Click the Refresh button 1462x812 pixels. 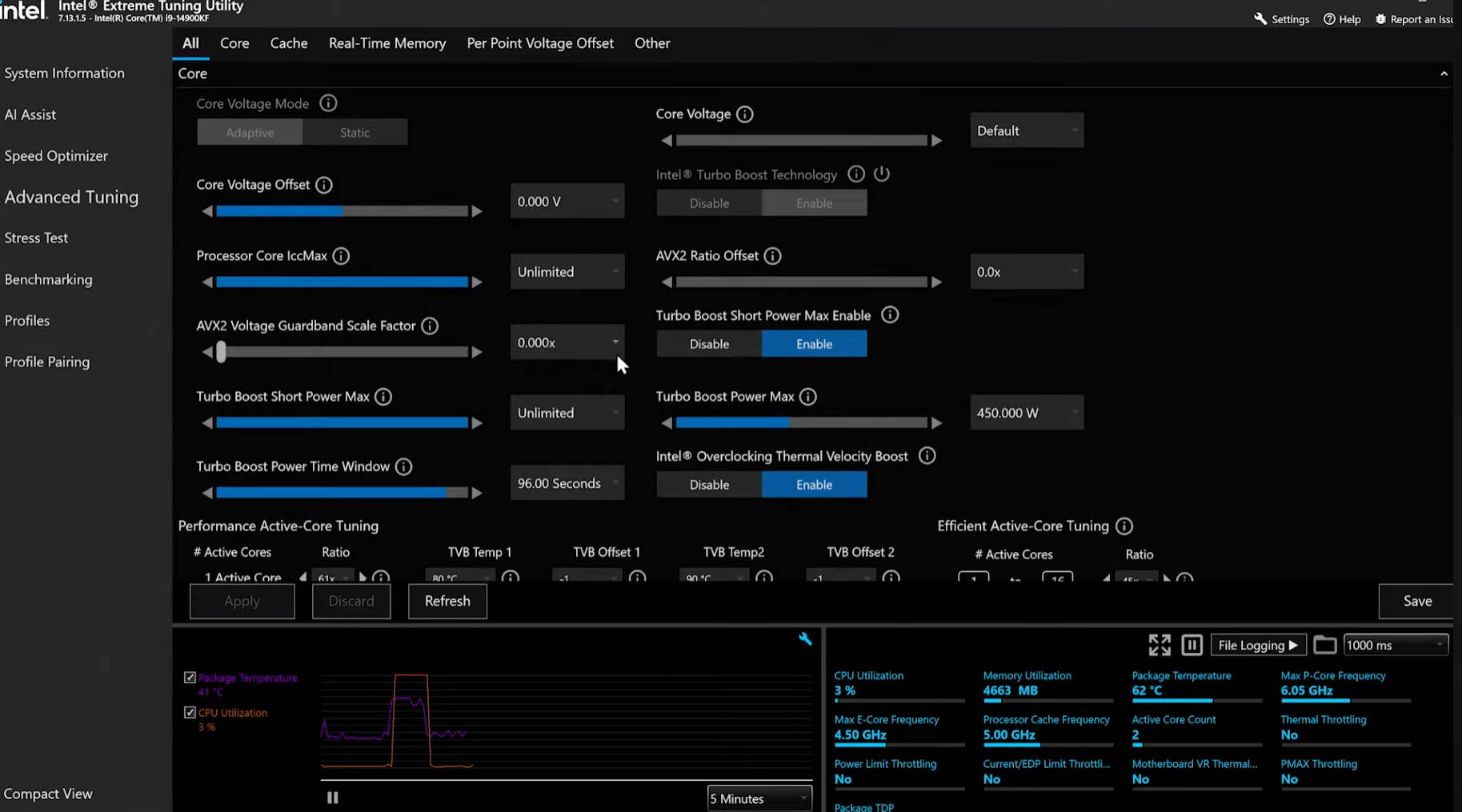pos(447,601)
